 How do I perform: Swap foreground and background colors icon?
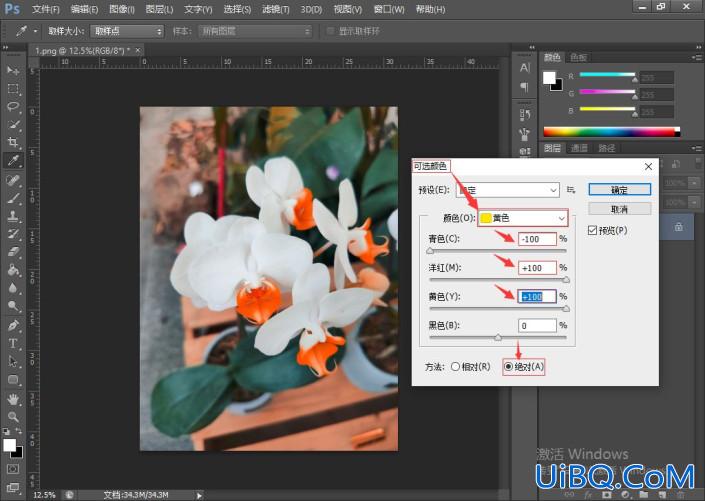click(18, 431)
